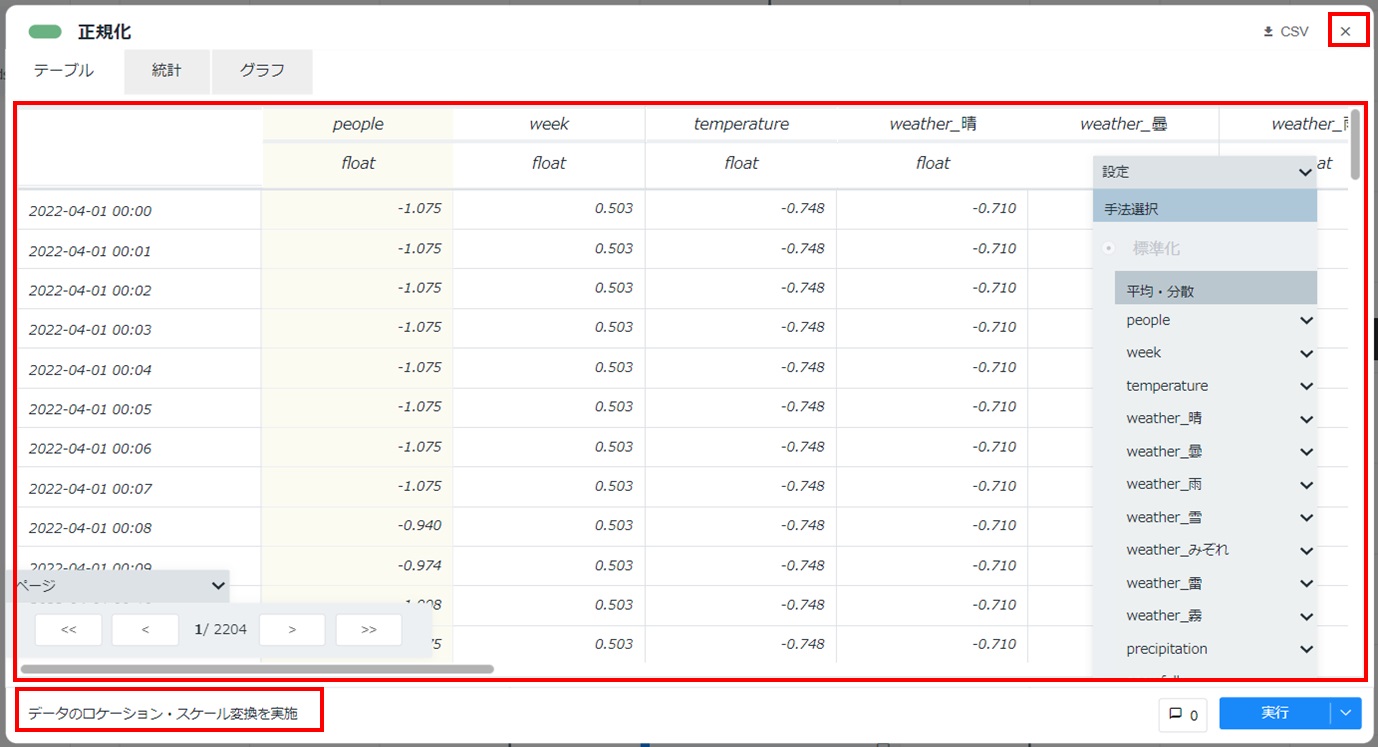Click the people column header

(x=358, y=124)
